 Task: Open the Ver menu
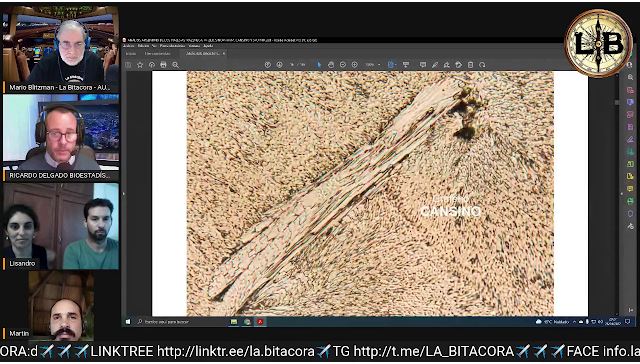154,46
